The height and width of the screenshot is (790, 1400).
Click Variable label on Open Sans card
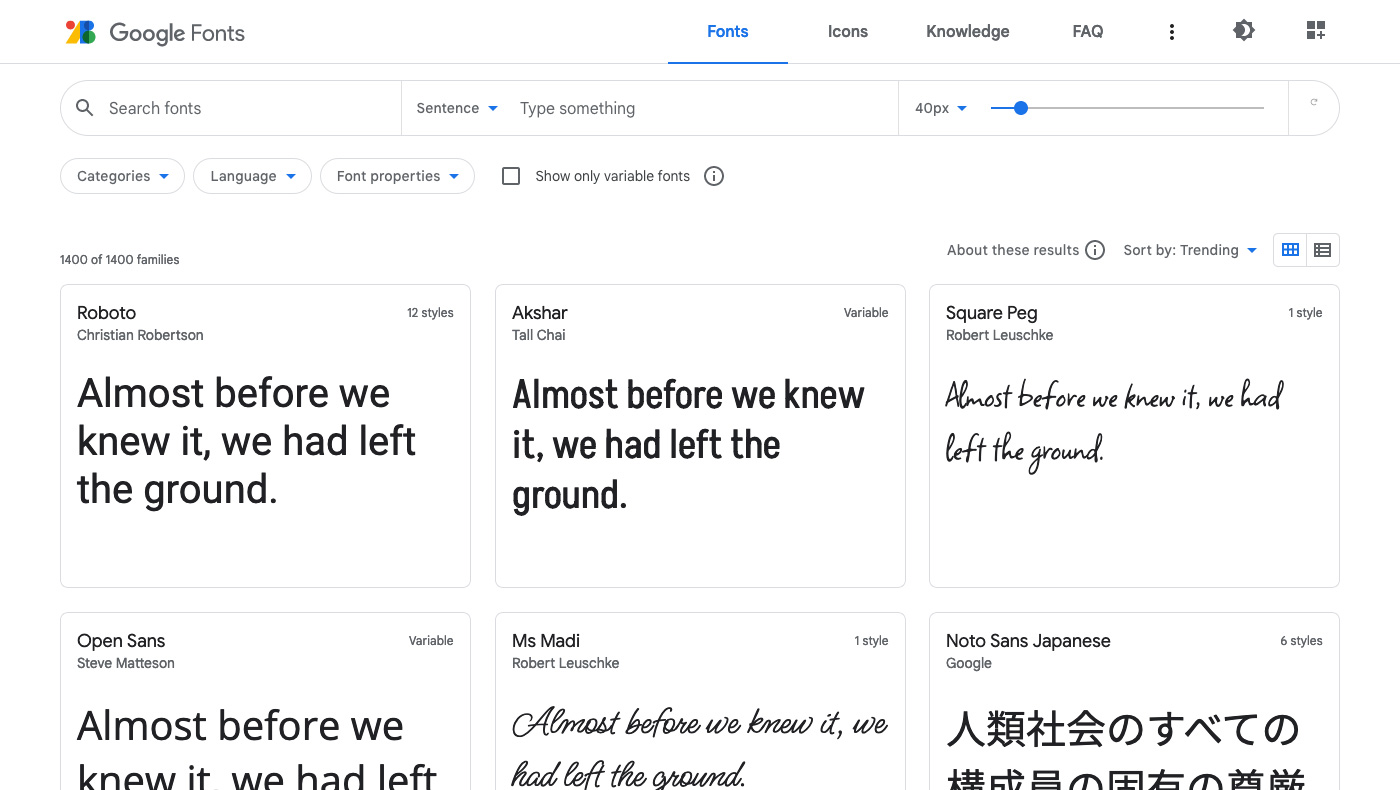431,641
